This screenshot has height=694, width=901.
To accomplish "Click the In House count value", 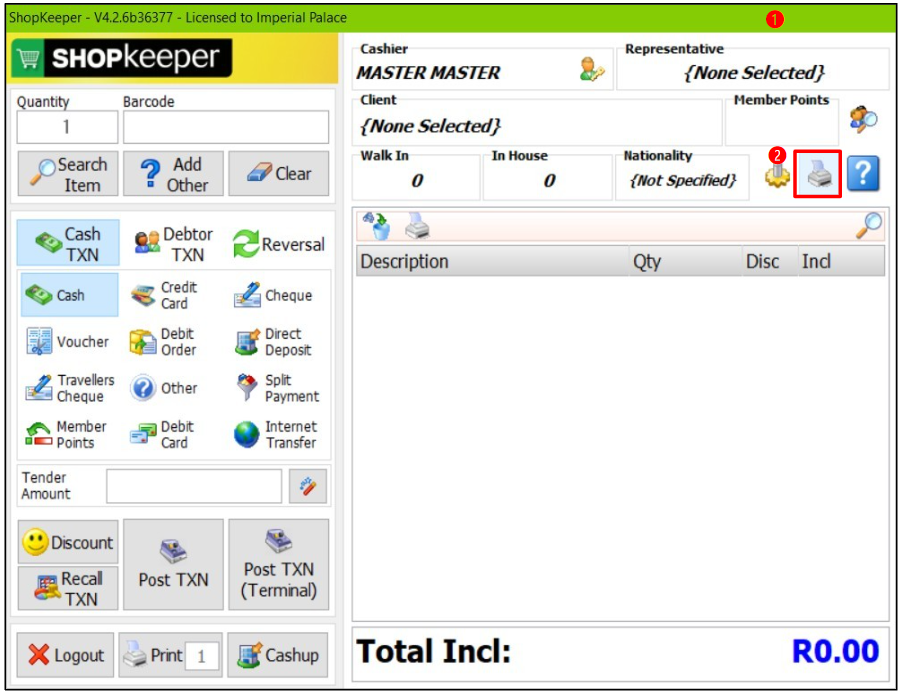I will click(549, 180).
